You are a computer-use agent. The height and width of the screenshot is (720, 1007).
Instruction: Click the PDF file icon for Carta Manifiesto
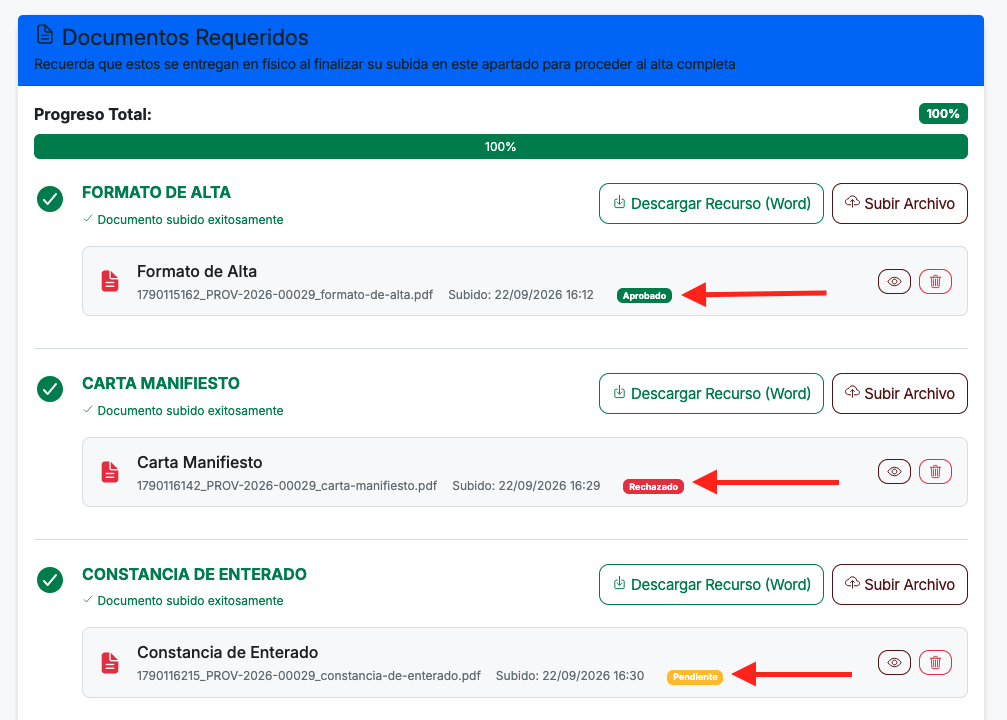point(110,472)
